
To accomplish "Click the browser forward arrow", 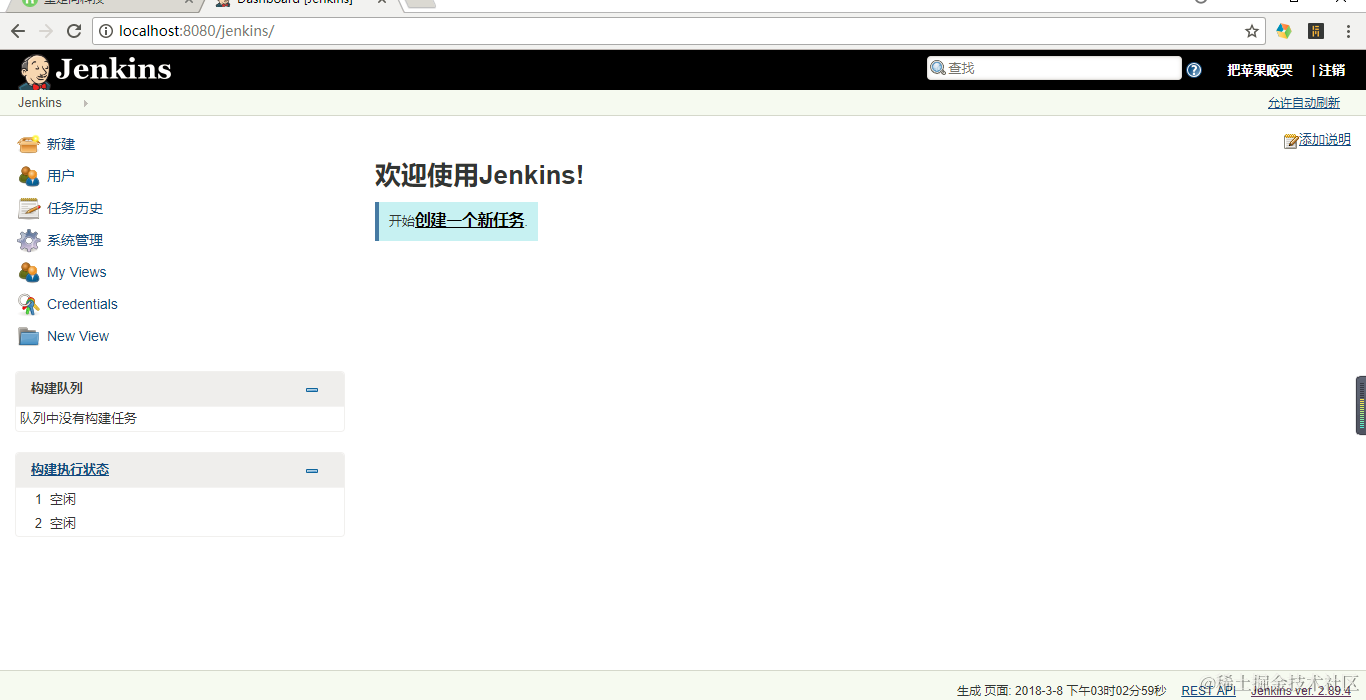I will pyautogui.click(x=46, y=31).
